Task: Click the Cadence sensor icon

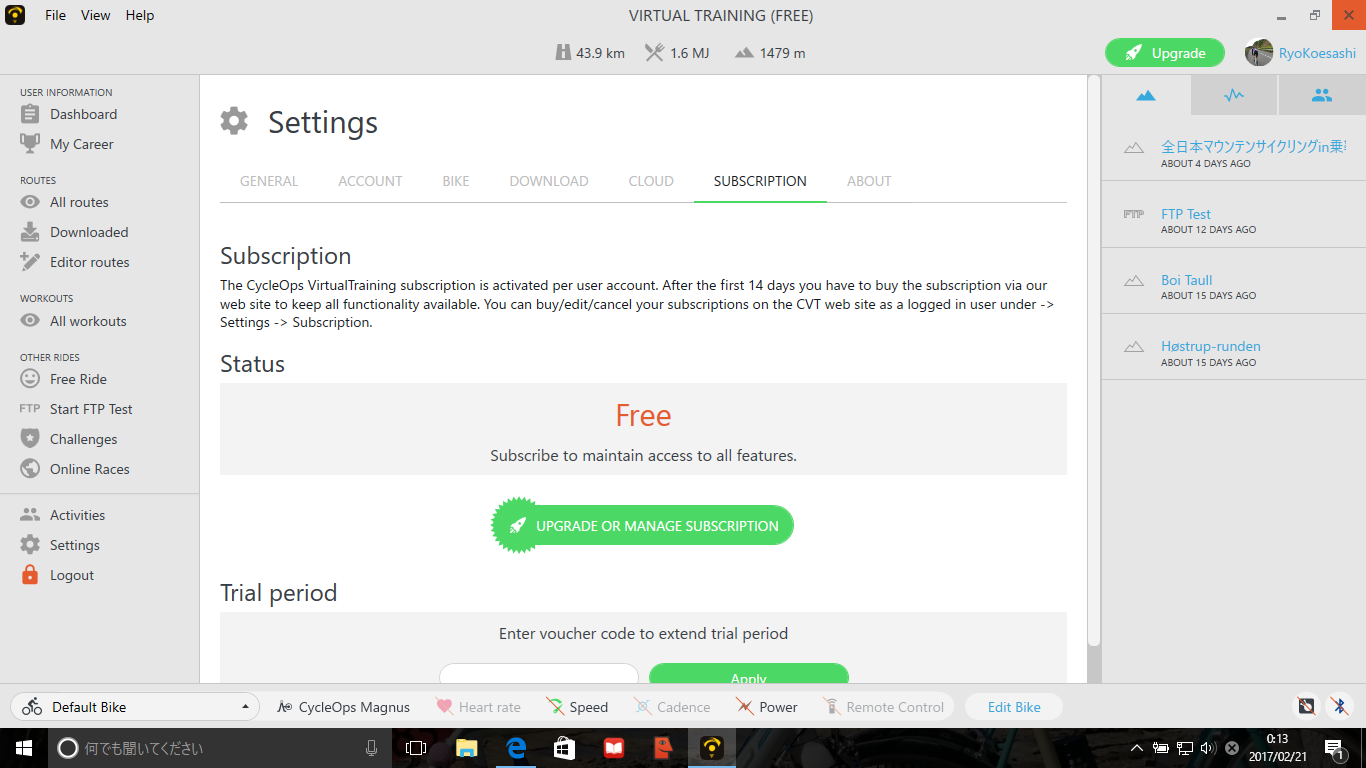Action: click(643, 707)
